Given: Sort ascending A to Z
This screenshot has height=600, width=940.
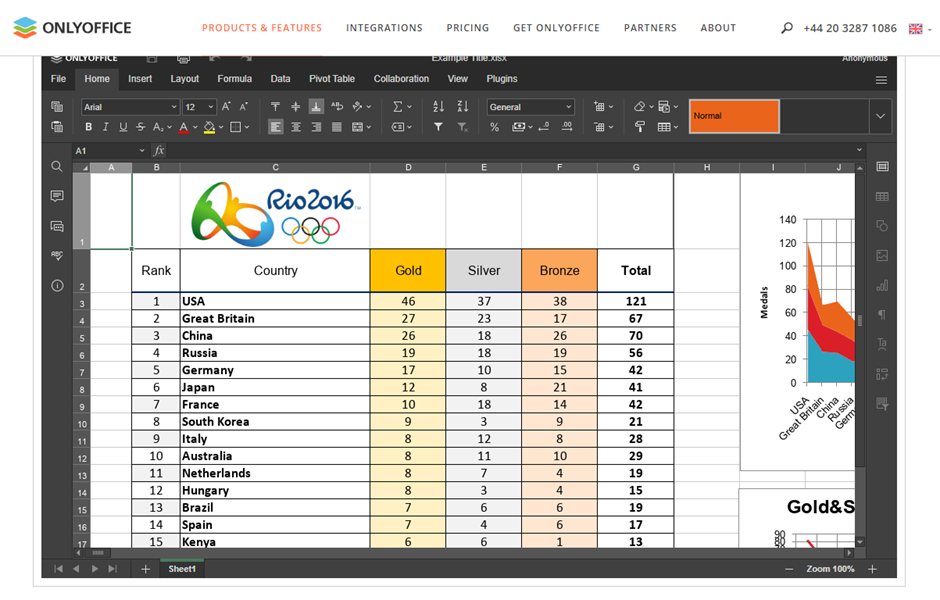Looking at the screenshot, I should [x=438, y=107].
